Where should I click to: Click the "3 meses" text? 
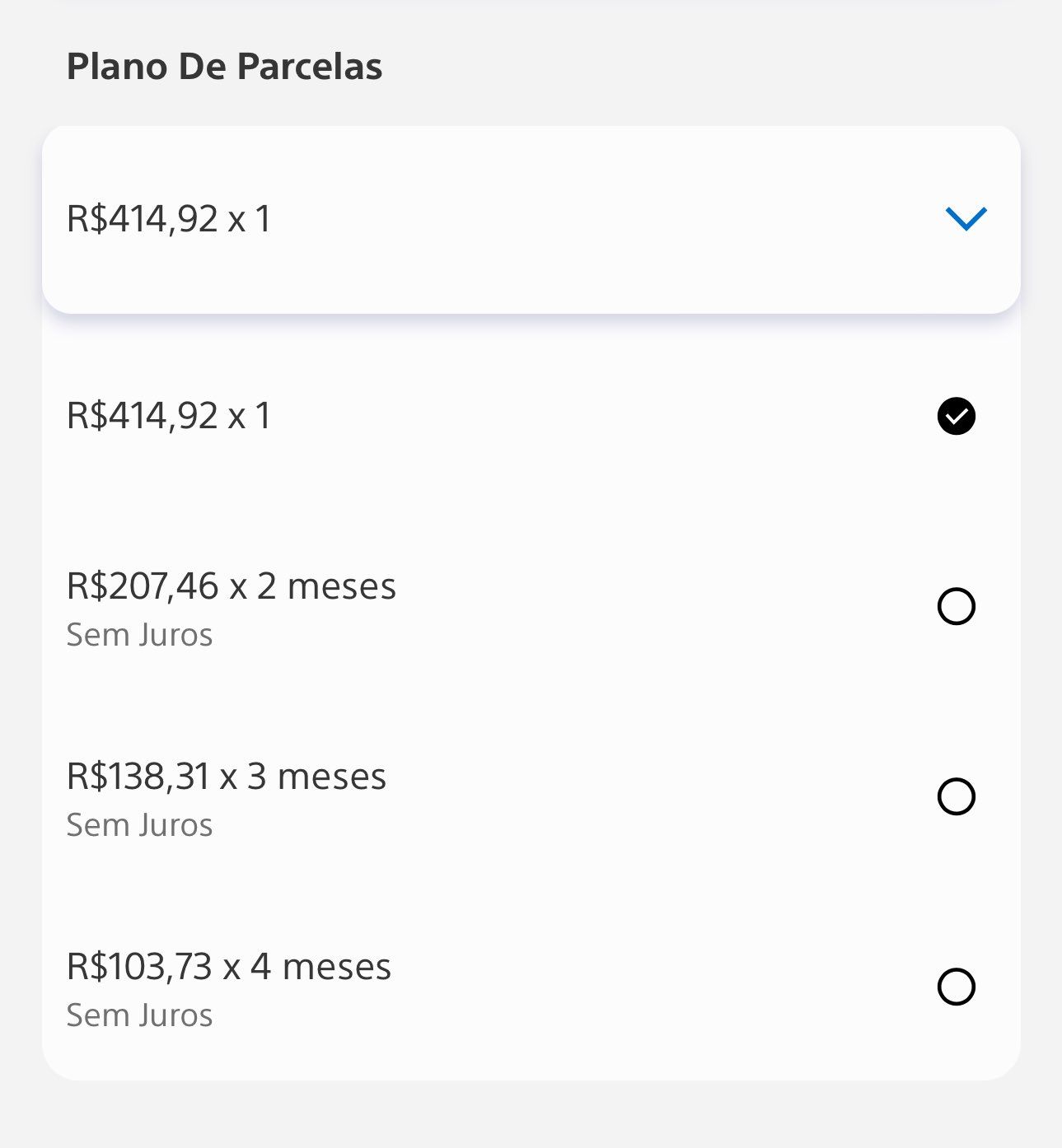pos(316,777)
